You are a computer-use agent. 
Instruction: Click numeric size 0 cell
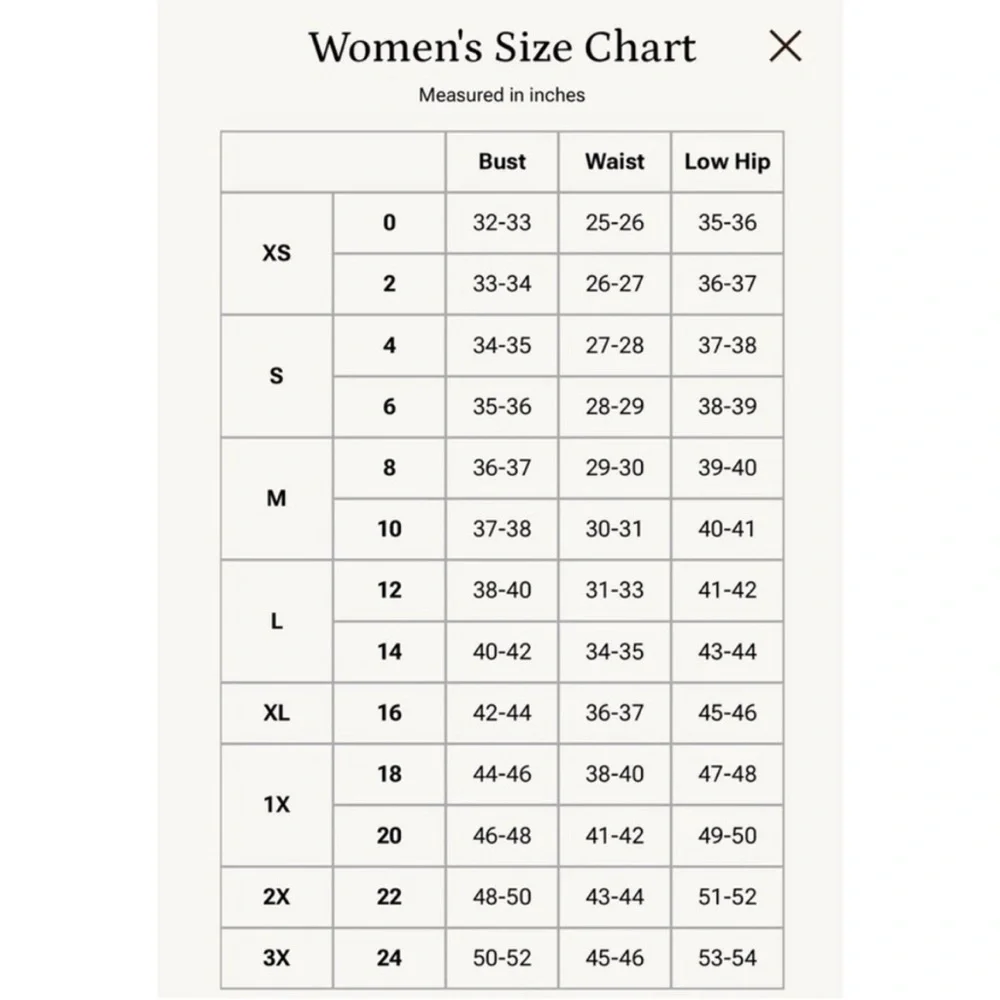click(389, 223)
